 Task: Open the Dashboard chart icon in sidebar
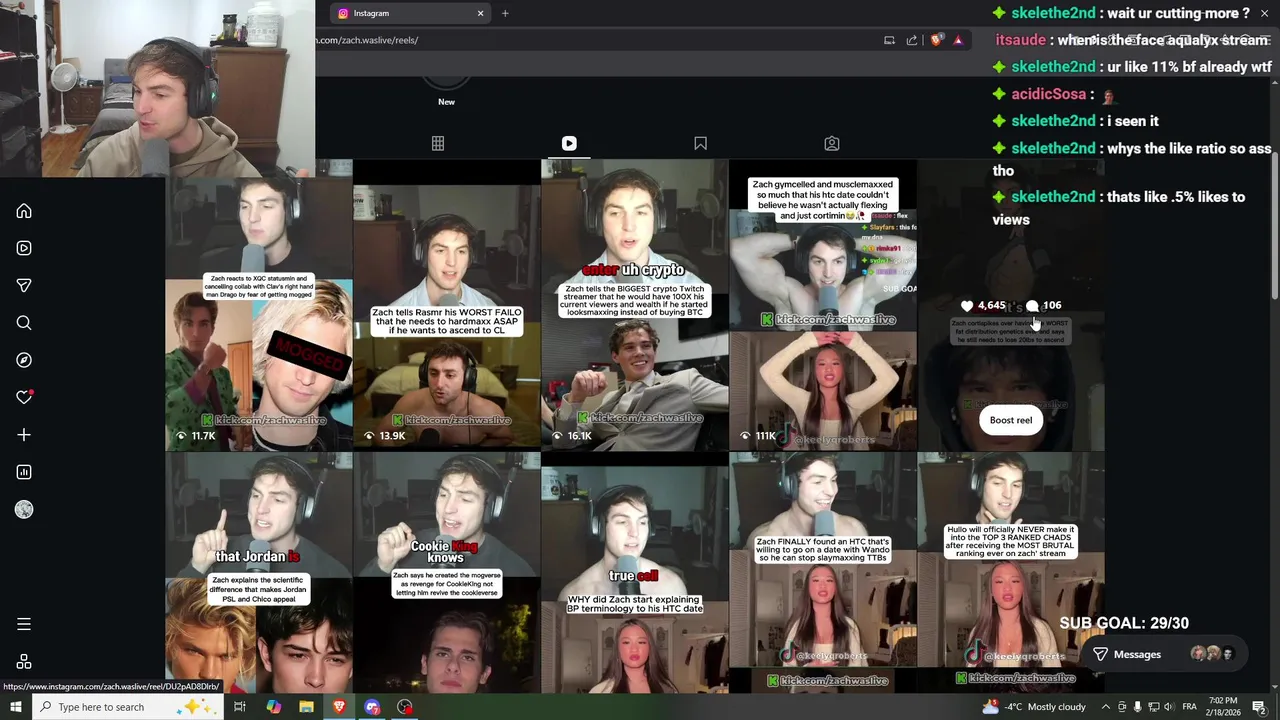tap(24, 472)
